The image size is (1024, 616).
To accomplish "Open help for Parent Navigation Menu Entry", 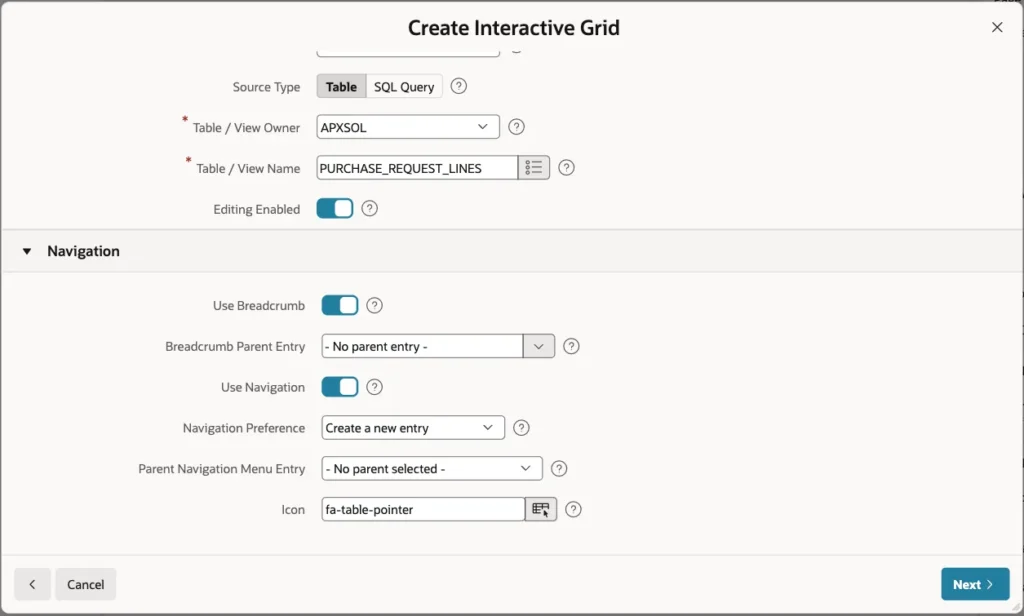I will (x=559, y=468).
